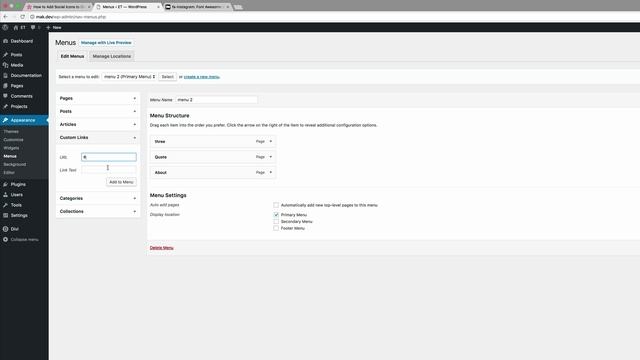Expand the first menu item options arrow
The width and height of the screenshot is (640, 360).
pyautogui.click(x=271, y=141)
